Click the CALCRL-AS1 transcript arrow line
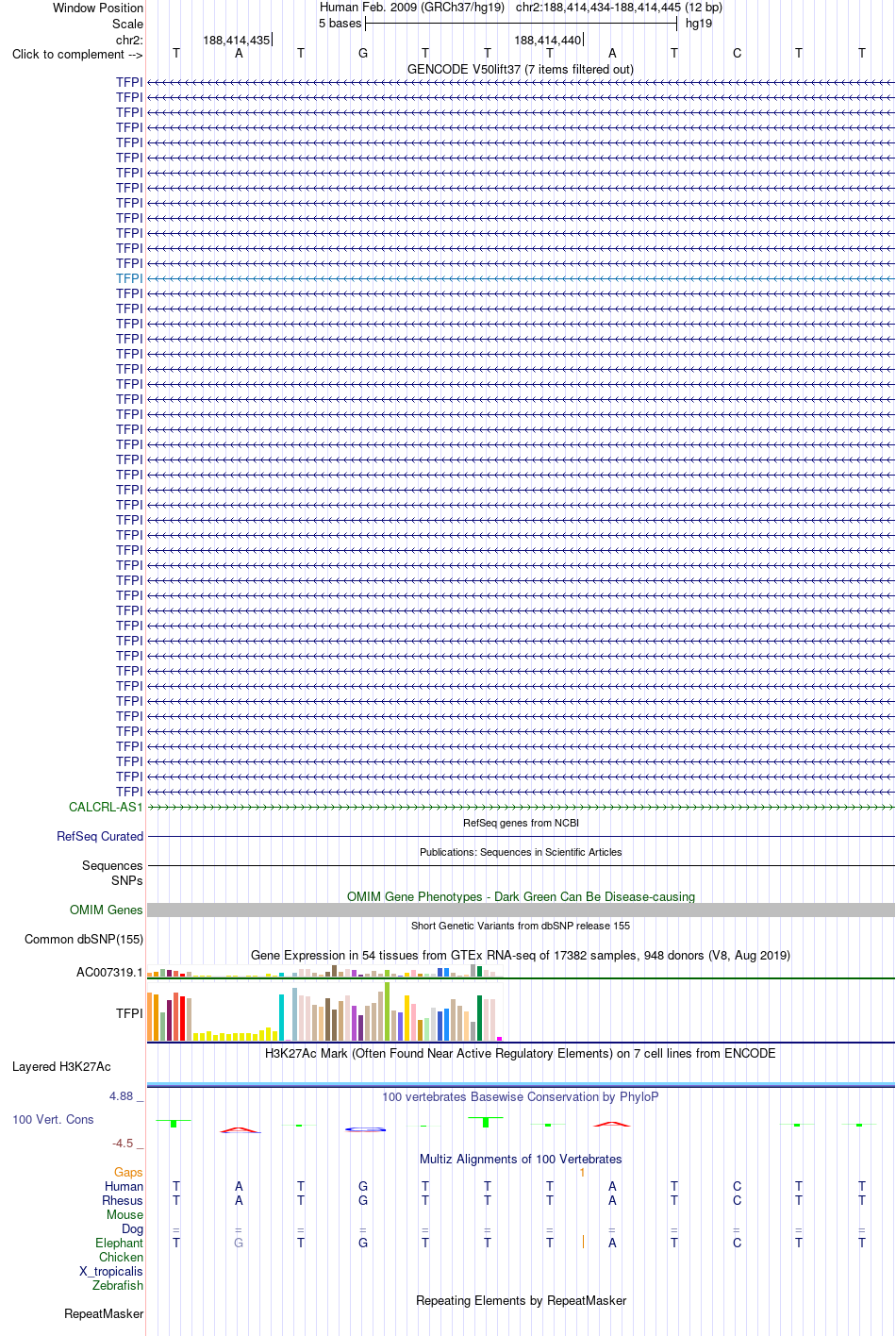Viewport: 896px width, 1336px height. pyautogui.click(x=521, y=807)
